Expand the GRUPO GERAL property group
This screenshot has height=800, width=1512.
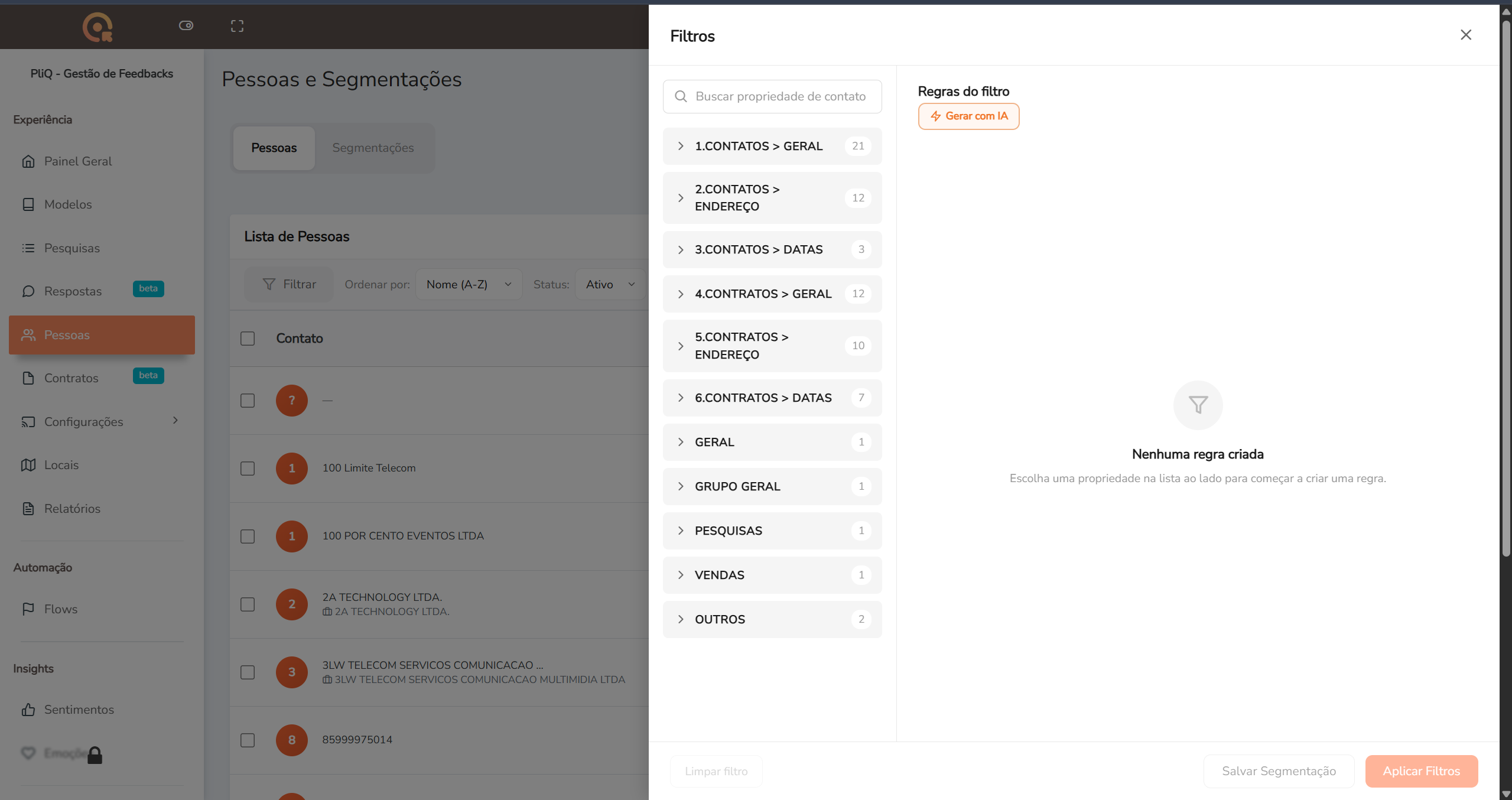click(x=772, y=487)
